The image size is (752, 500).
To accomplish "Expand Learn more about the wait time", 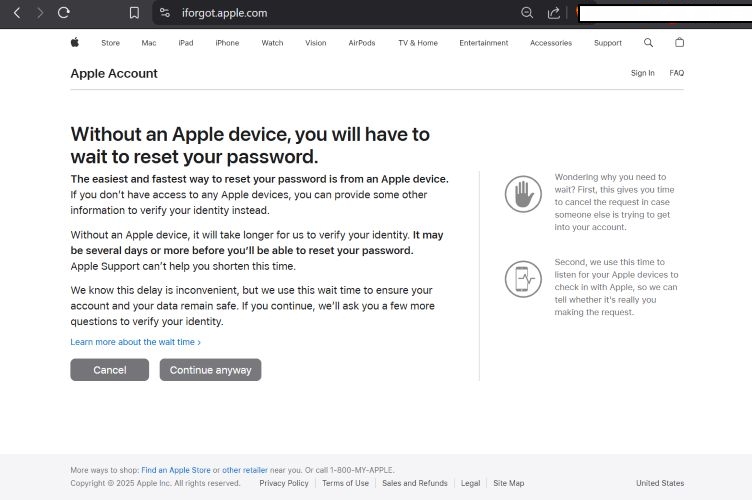I will click(135, 342).
